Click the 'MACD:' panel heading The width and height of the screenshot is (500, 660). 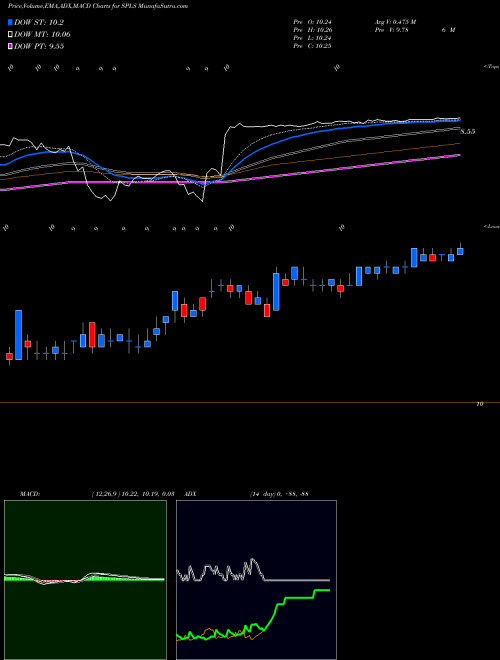tap(29, 494)
